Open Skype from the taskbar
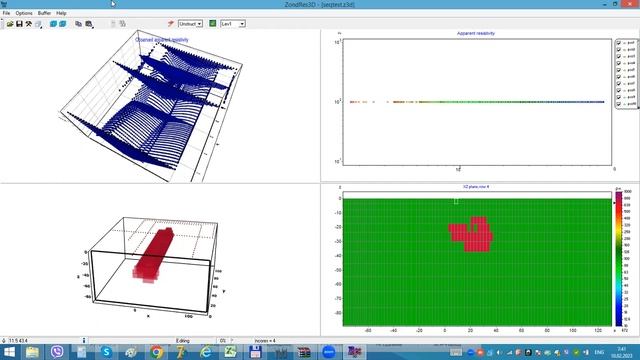The image size is (640, 360). [x=107, y=352]
